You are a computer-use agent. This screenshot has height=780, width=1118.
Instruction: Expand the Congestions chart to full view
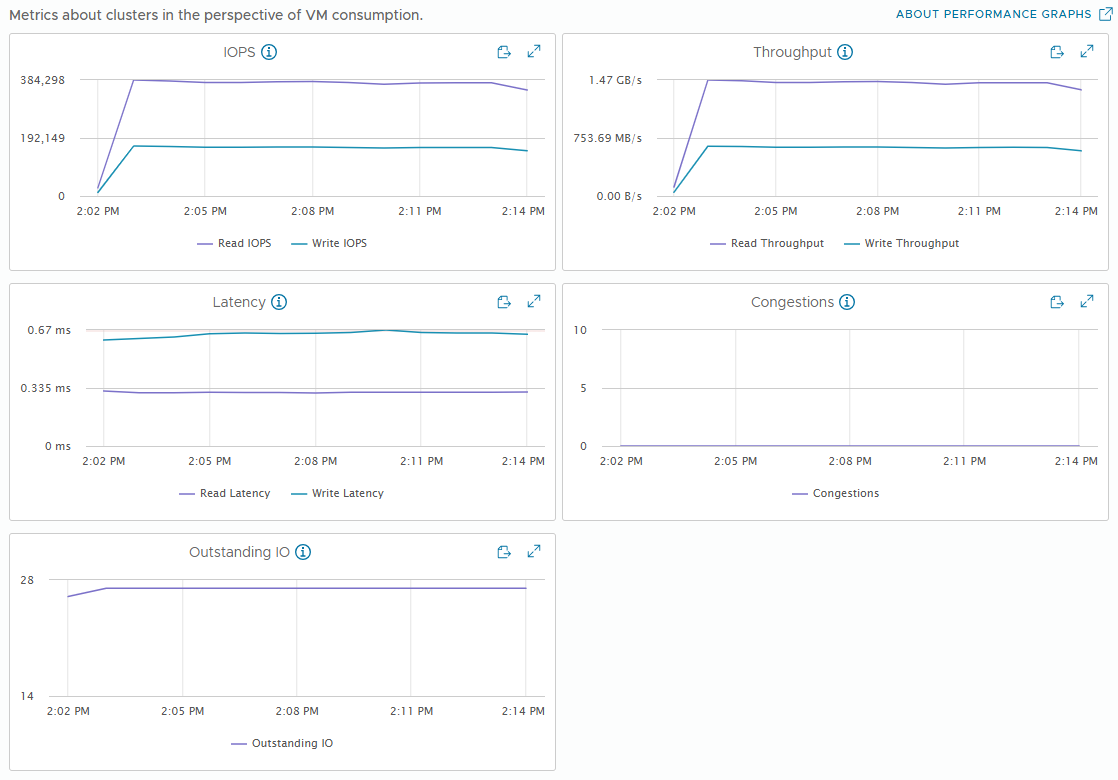1087,302
